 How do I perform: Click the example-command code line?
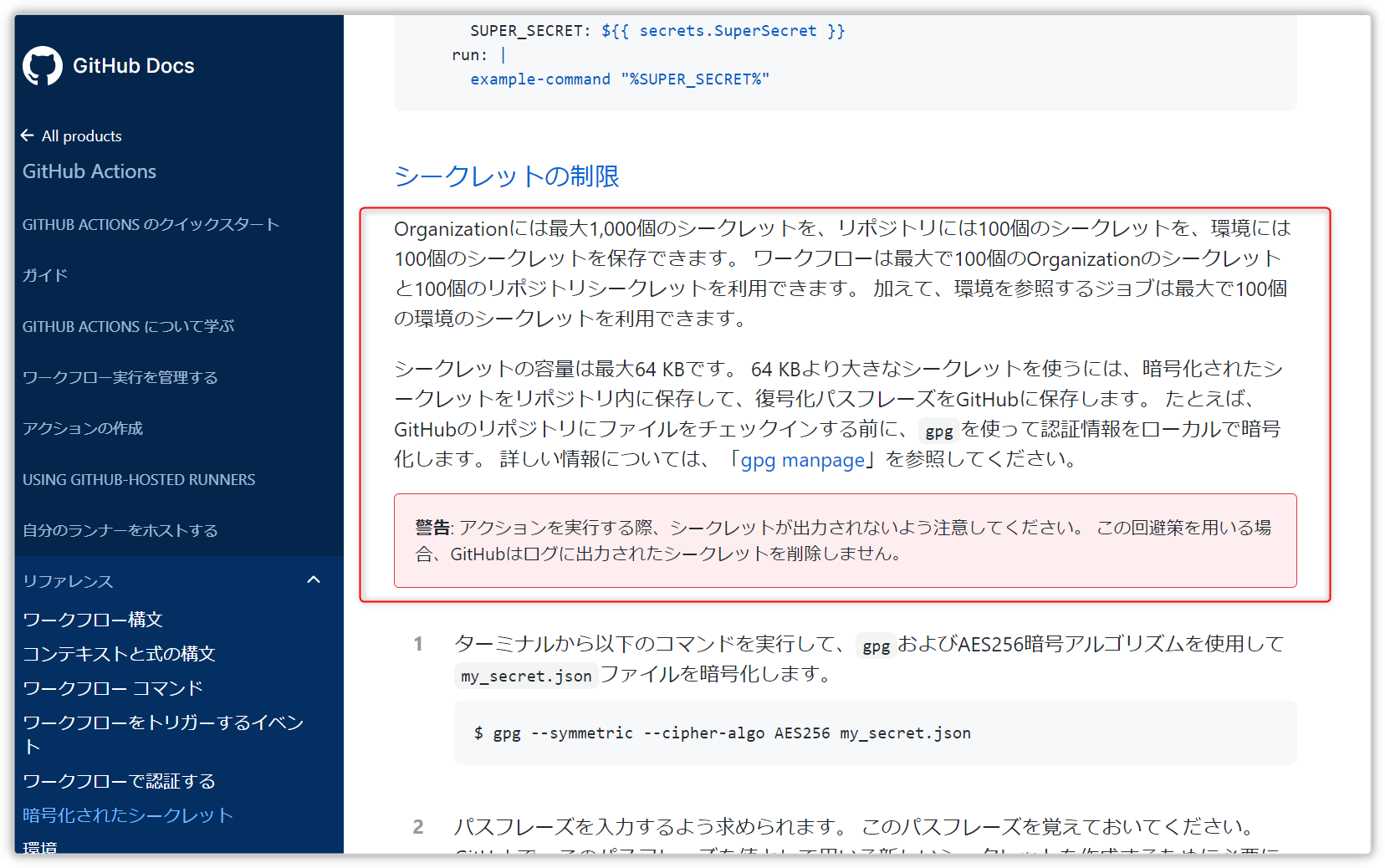click(x=620, y=79)
